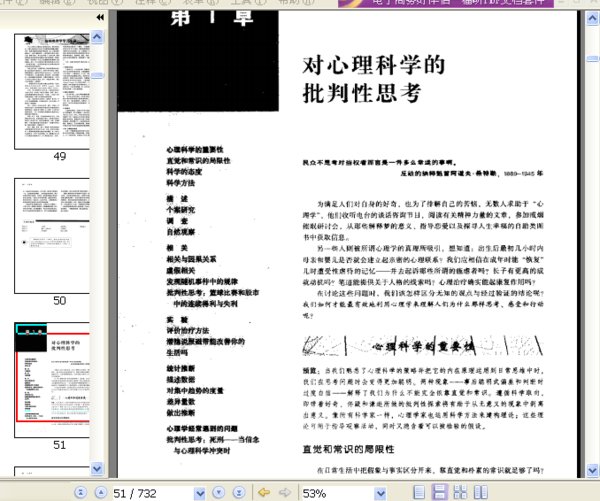Click the thumbnail panel scrollbar handle
The width and height of the screenshot is (600, 501).
[x=97, y=75]
